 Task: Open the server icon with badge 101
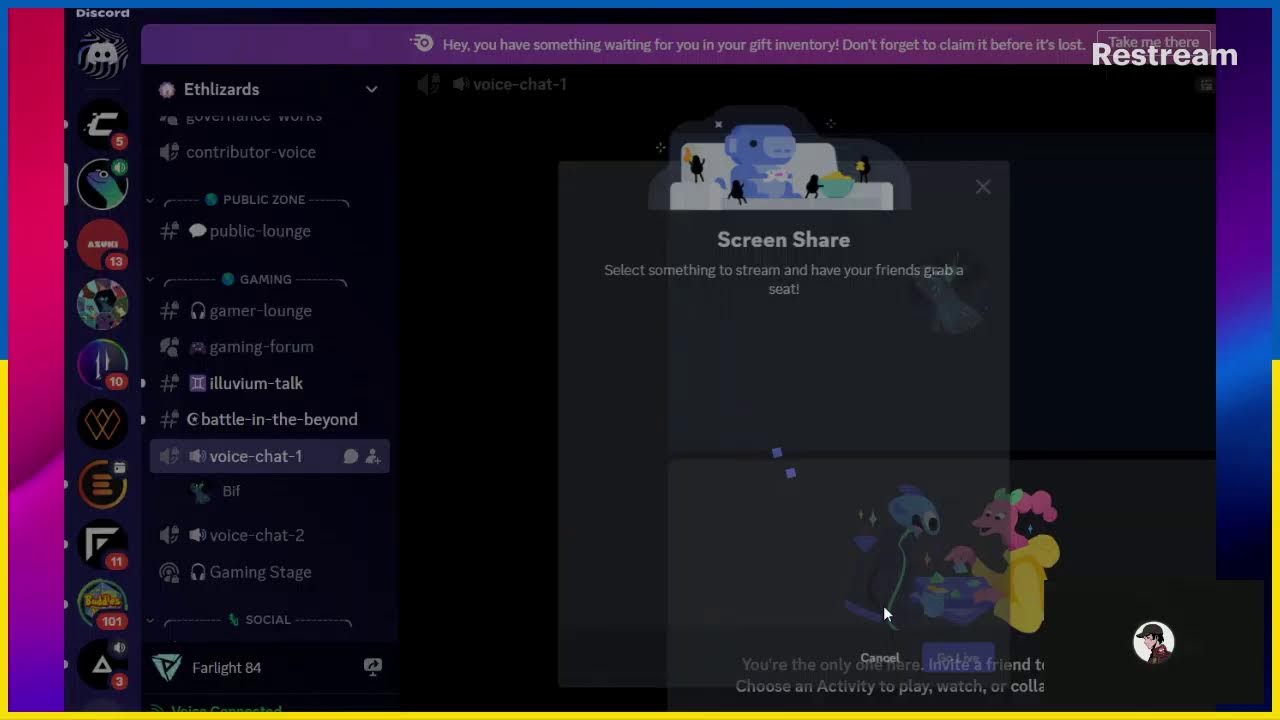pyautogui.click(x=102, y=604)
